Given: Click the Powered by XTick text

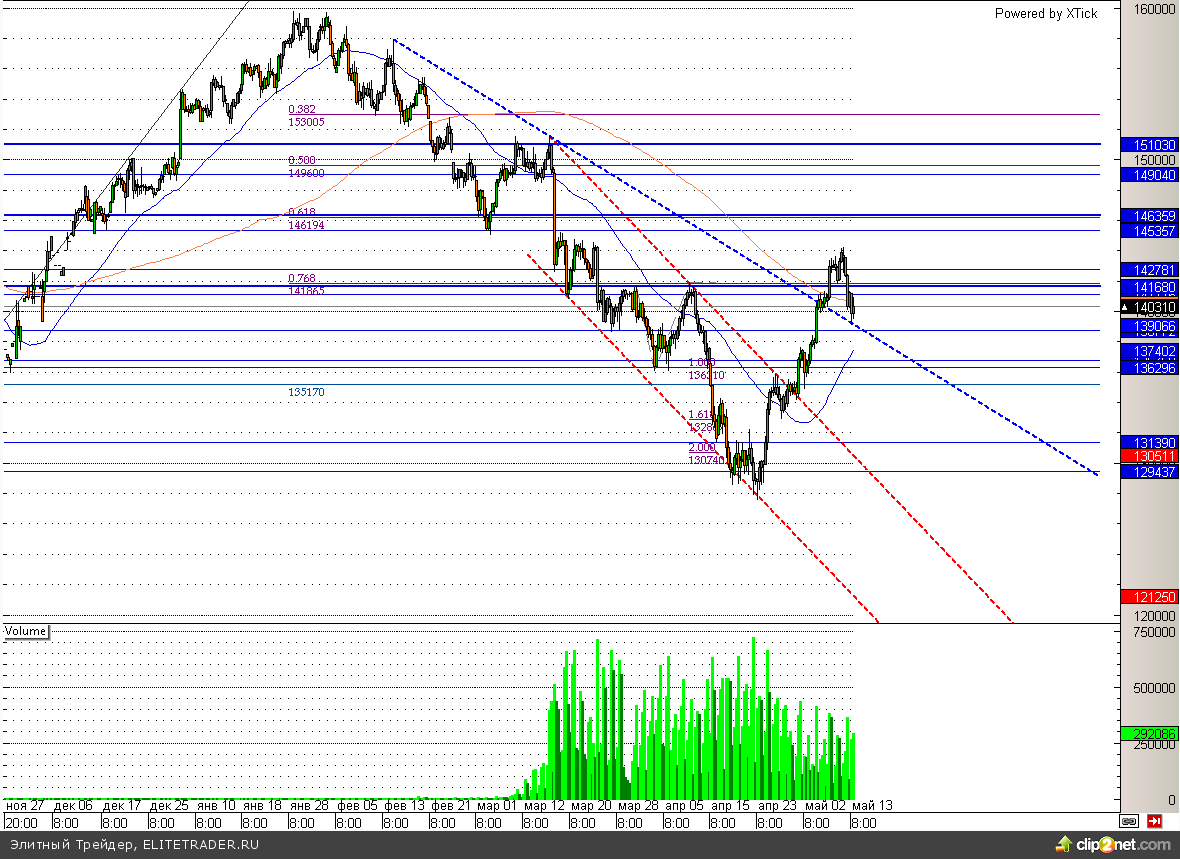Looking at the screenshot, I should tap(1045, 13).
